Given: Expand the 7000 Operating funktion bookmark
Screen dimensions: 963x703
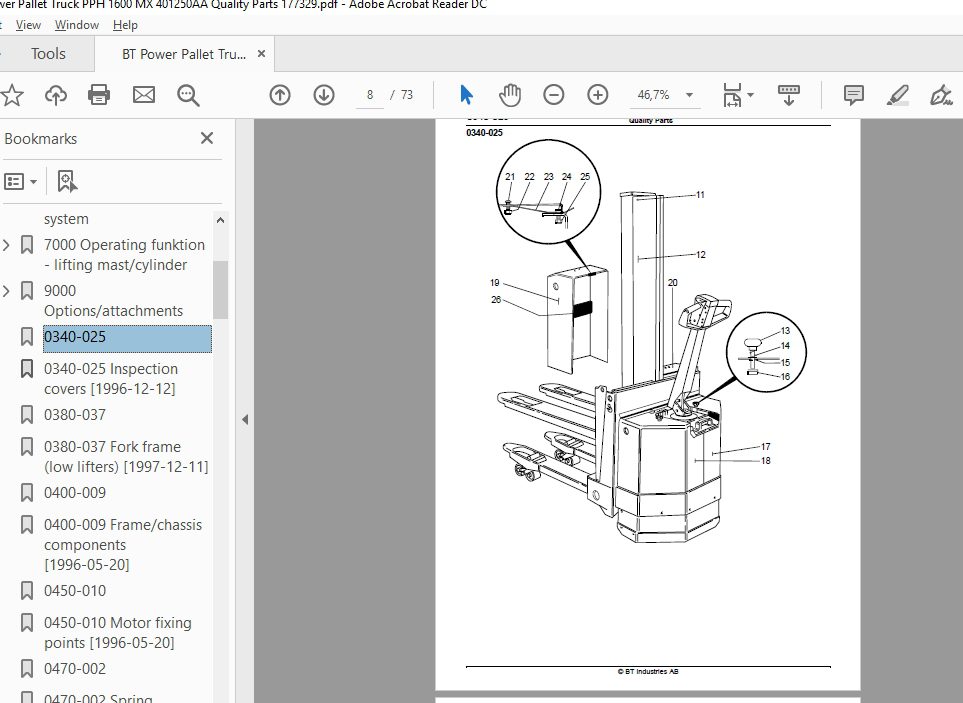Looking at the screenshot, I should pyautogui.click(x=7, y=245).
